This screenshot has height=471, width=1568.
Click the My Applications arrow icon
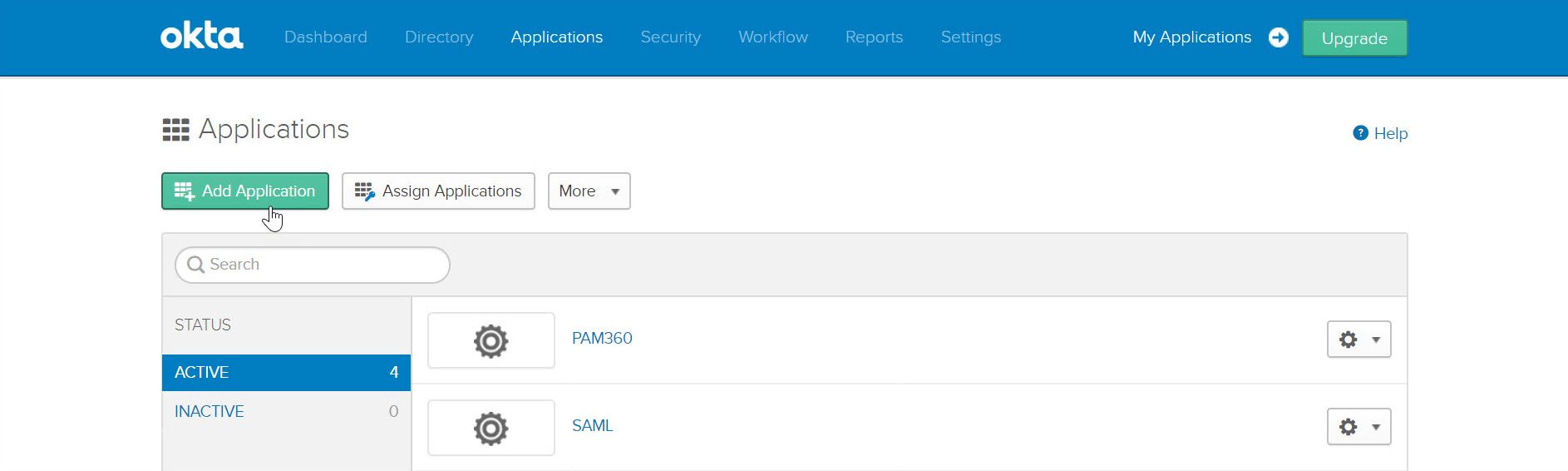(1278, 37)
